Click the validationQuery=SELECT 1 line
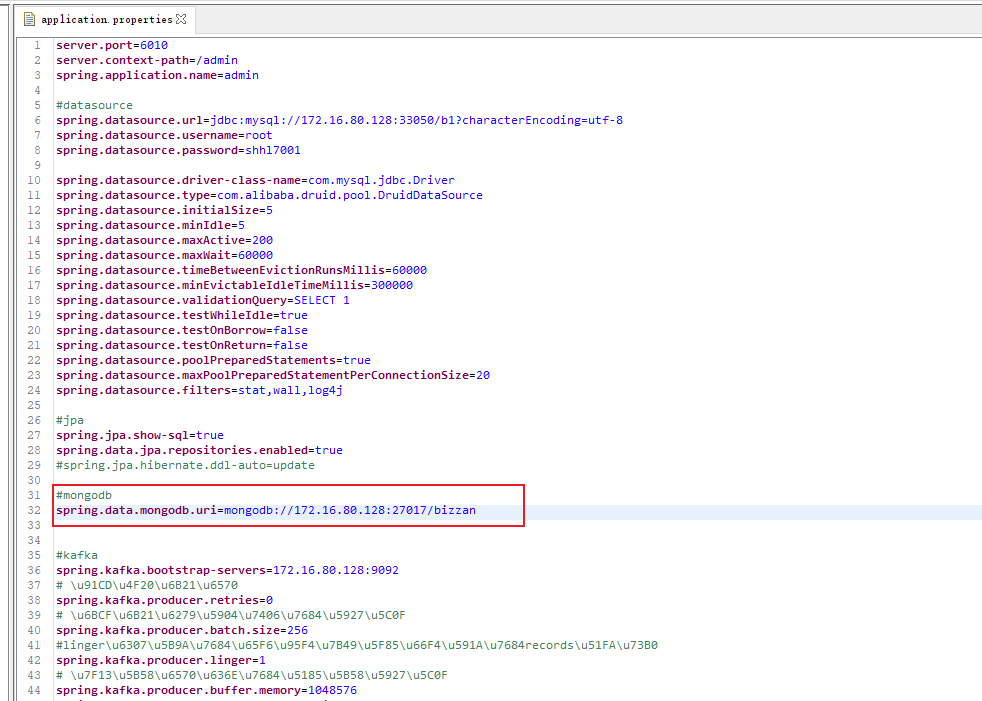Image resolution: width=982 pixels, height=701 pixels. [202, 300]
